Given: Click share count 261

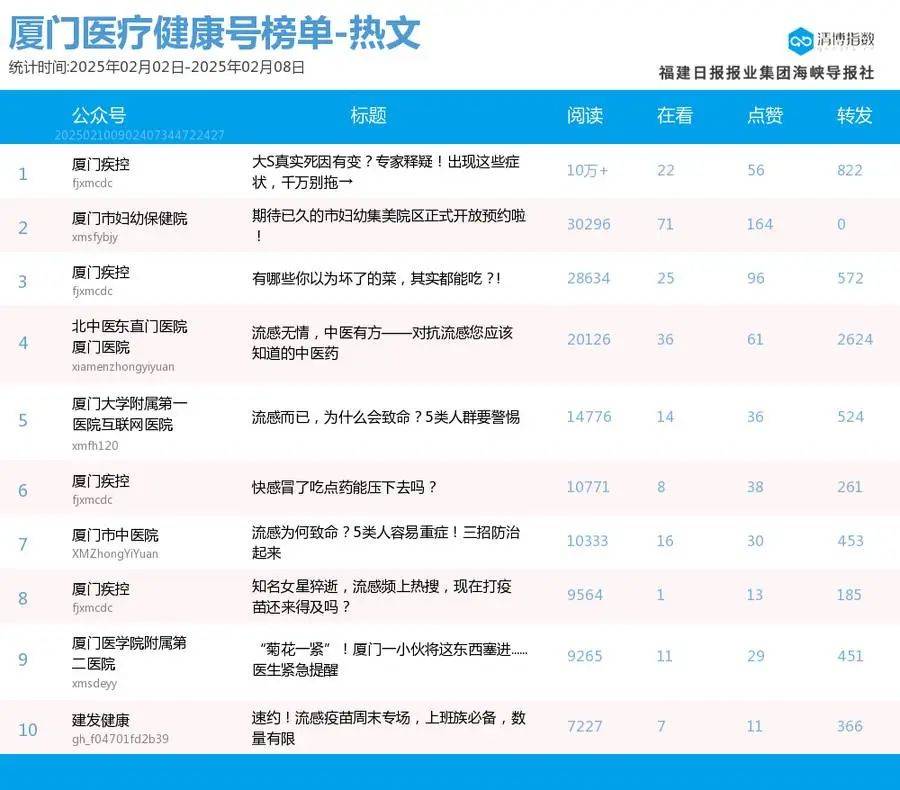Looking at the screenshot, I should pos(849,487).
